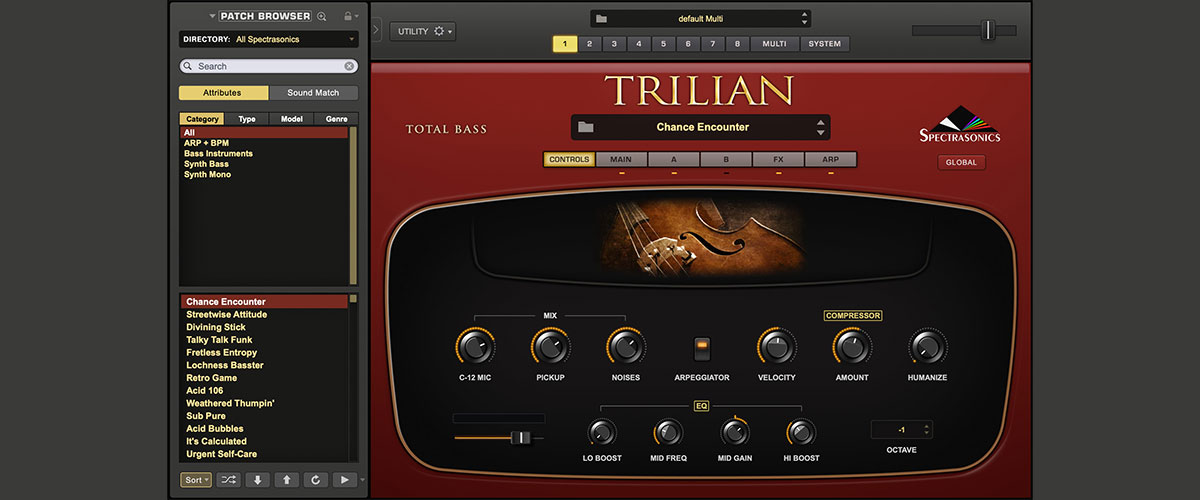This screenshot has height=500, width=1200.
Task: Select the Model attribute column
Action: 291,119
